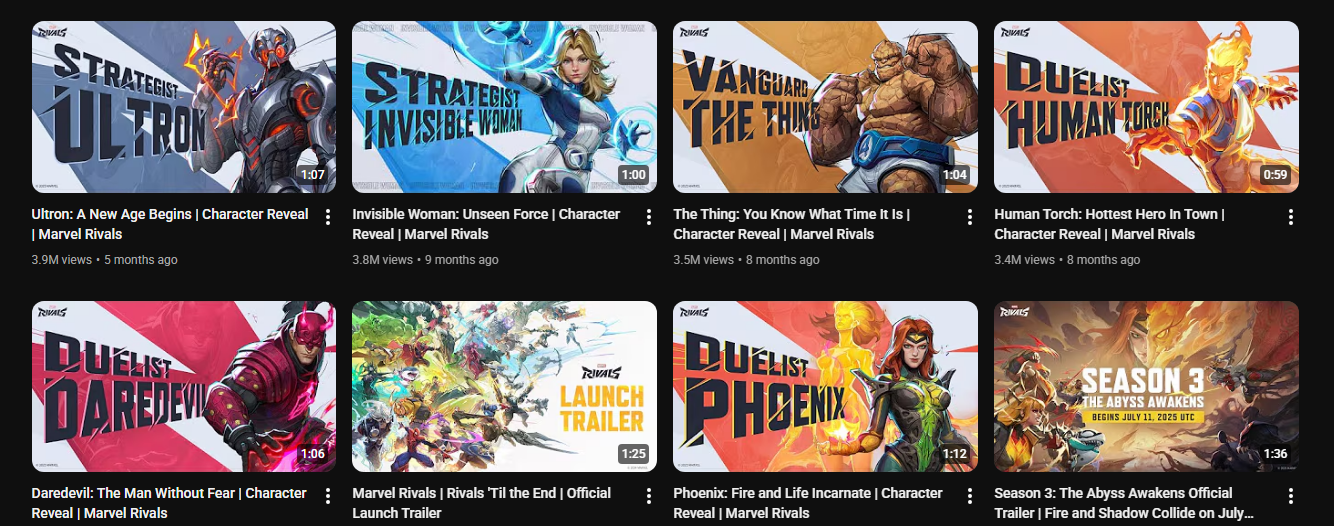Play the Strategist Ultron thumbnail

pos(184,107)
